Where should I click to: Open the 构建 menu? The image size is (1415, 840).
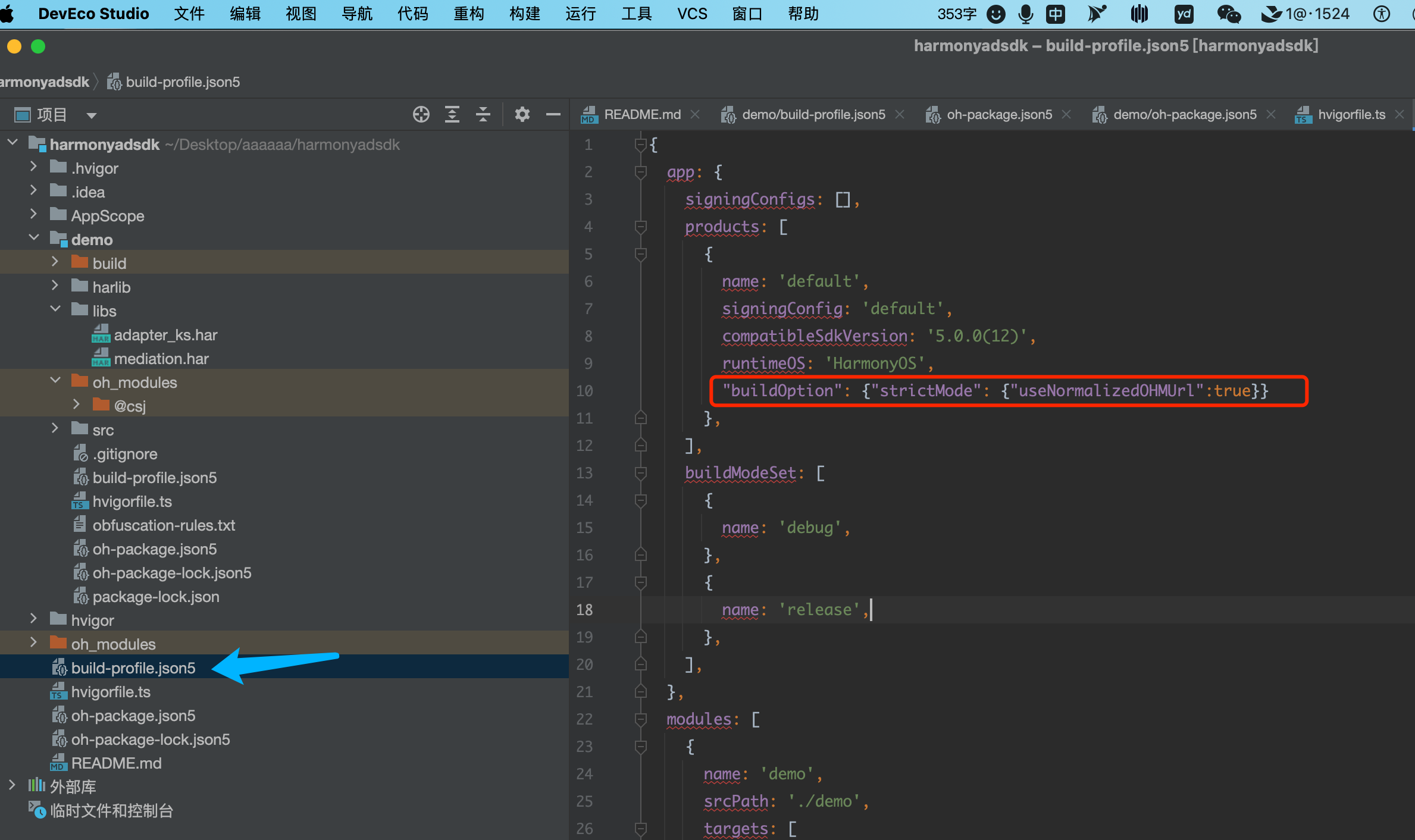(x=524, y=14)
